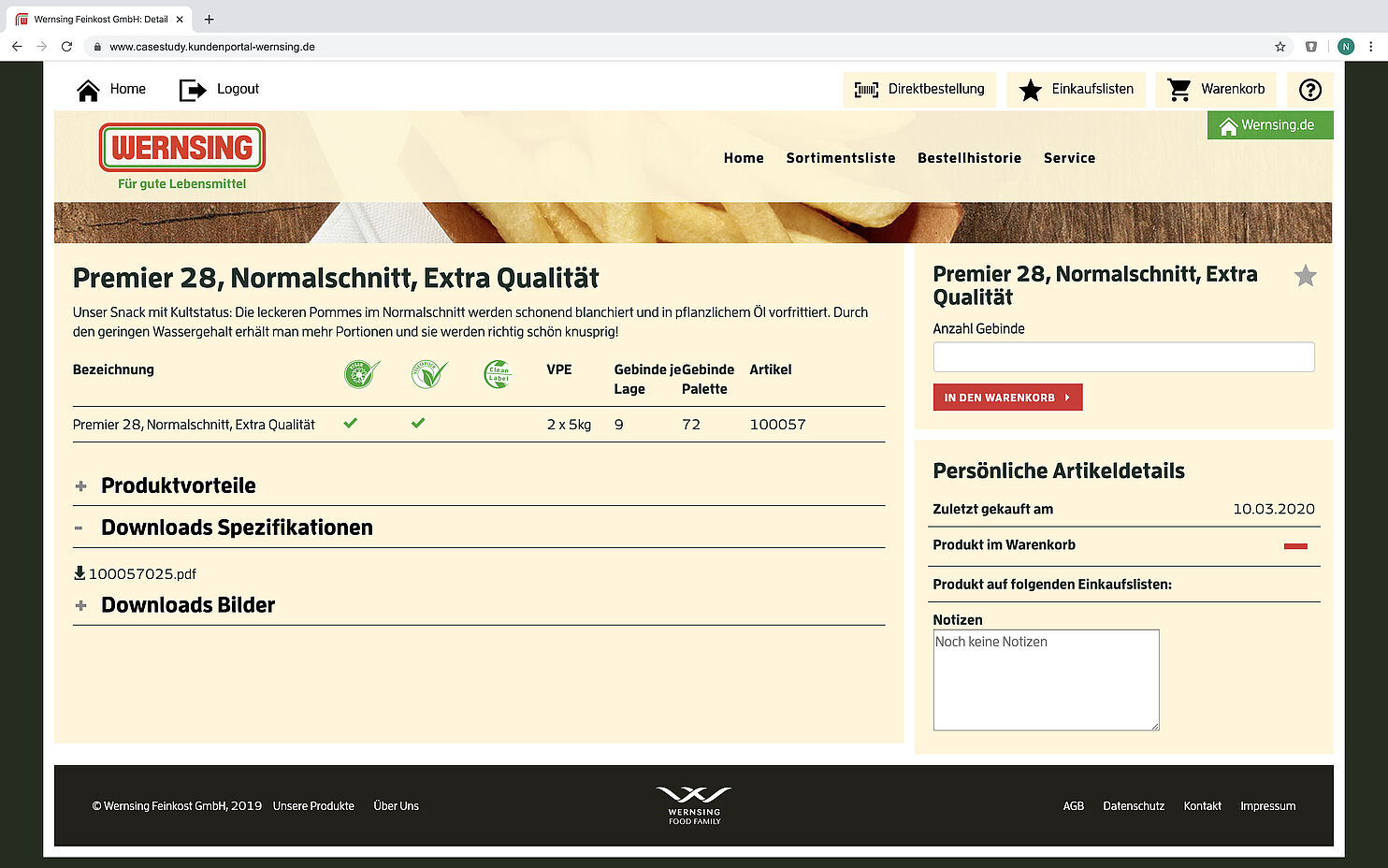Click the shield extension icon
The width and height of the screenshot is (1388, 868).
(x=1311, y=47)
